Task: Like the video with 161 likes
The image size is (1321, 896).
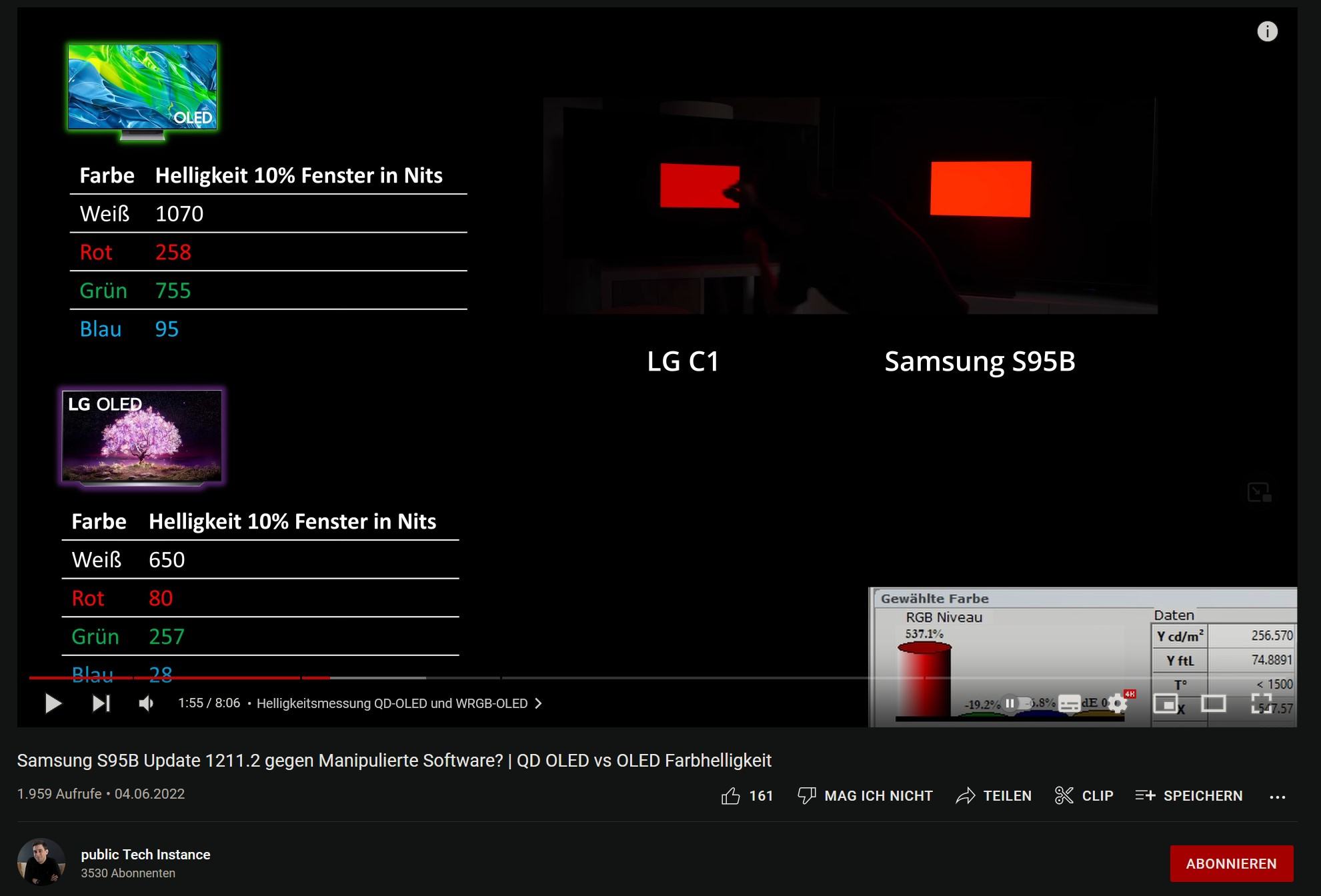Action: (747, 795)
